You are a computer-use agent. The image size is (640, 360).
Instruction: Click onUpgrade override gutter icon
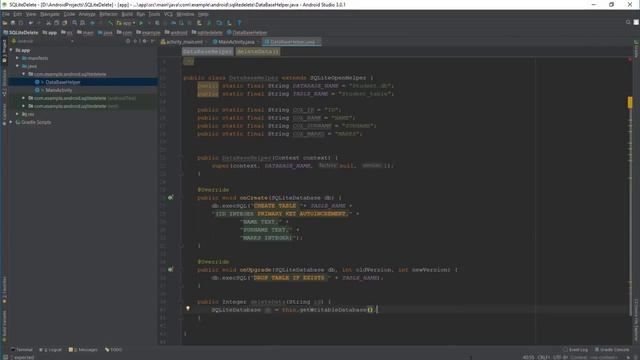click(171, 269)
